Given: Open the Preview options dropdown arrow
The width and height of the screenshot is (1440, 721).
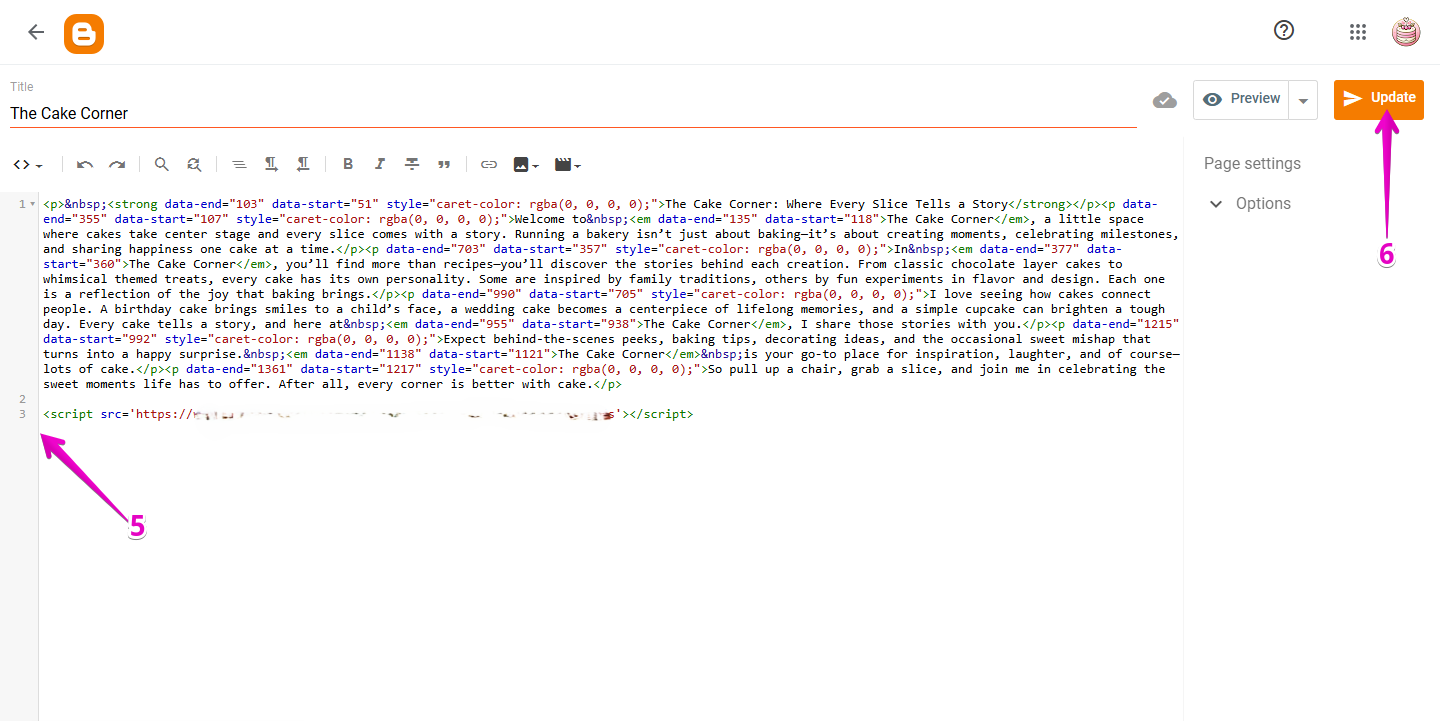Looking at the screenshot, I should [x=1303, y=99].
